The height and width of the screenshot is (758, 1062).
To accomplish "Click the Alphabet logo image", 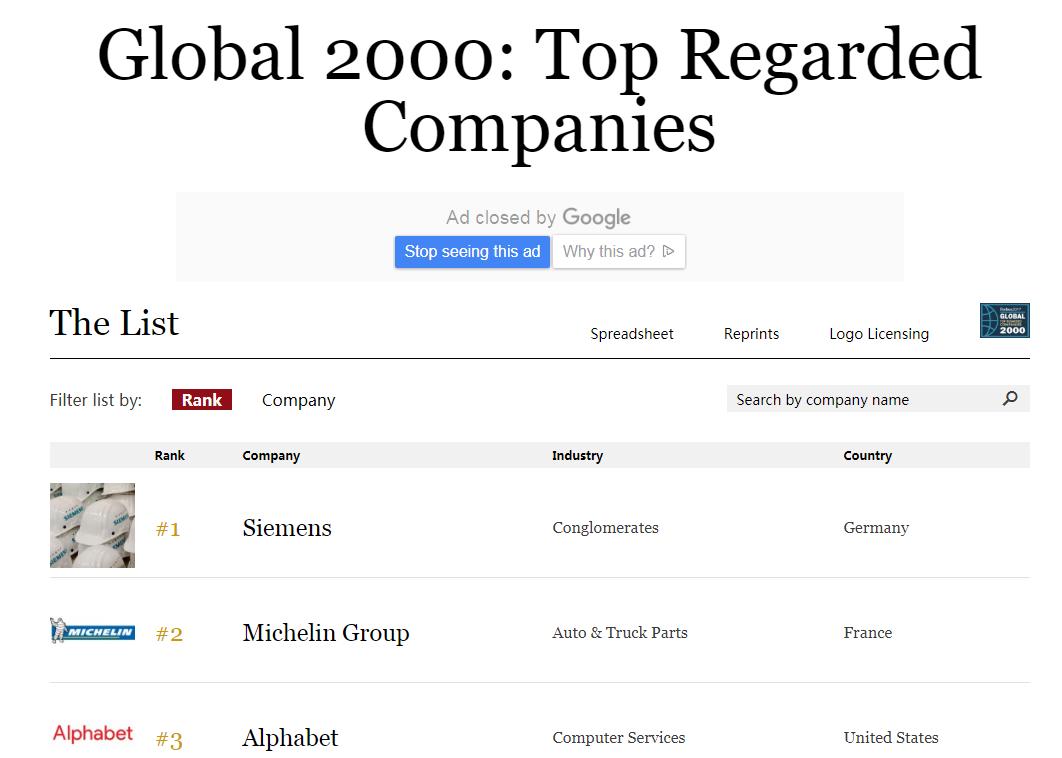I will [x=93, y=734].
